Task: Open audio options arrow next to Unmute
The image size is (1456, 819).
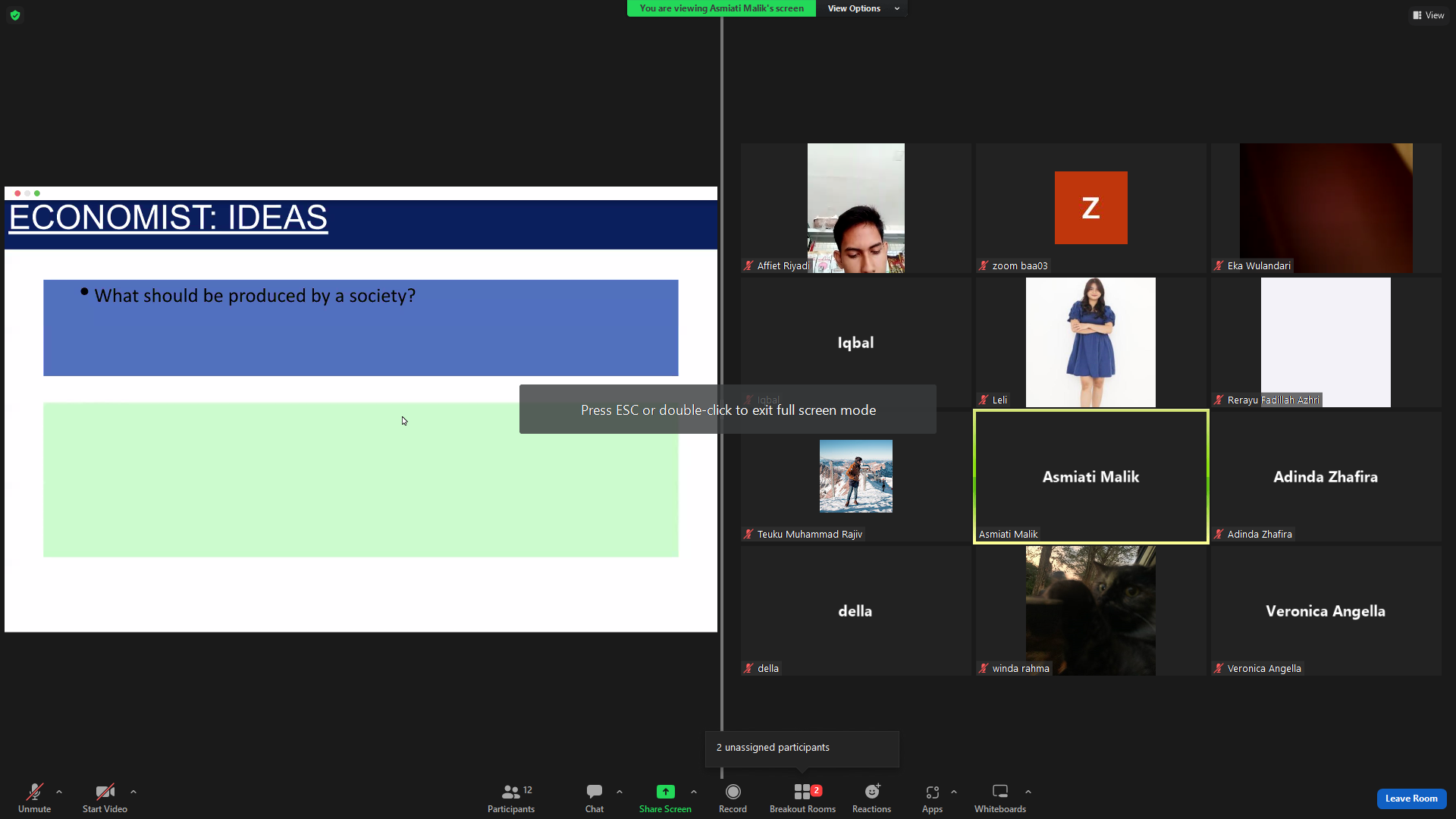Action: point(59,792)
